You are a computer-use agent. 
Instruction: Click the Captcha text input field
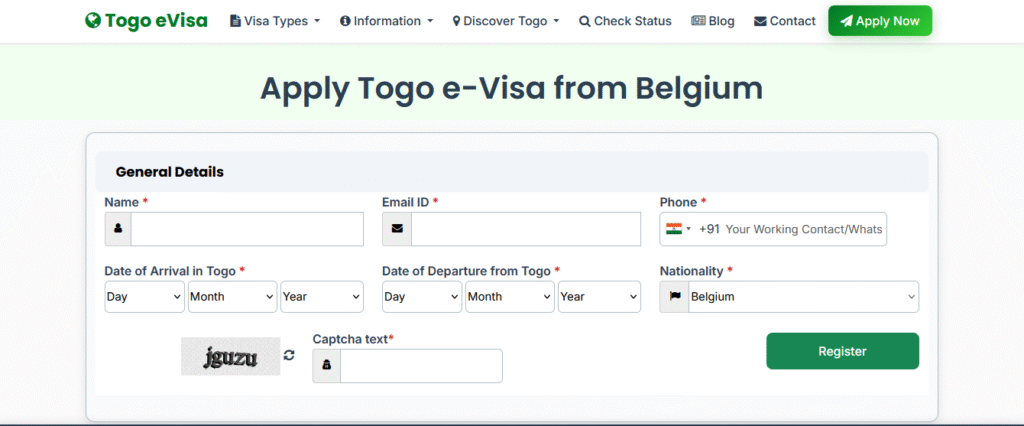pos(421,366)
